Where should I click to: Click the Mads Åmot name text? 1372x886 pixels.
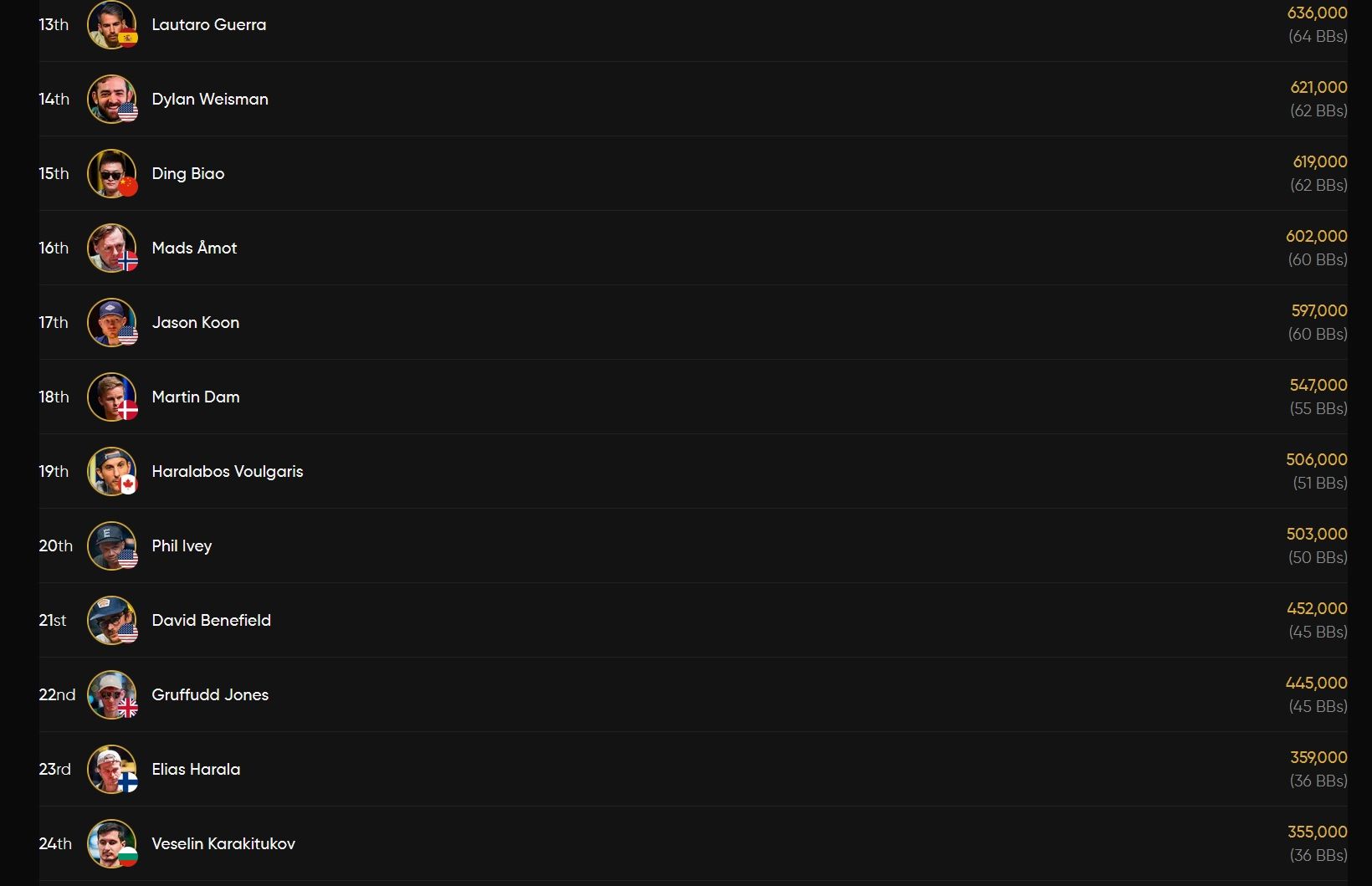click(194, 248)
